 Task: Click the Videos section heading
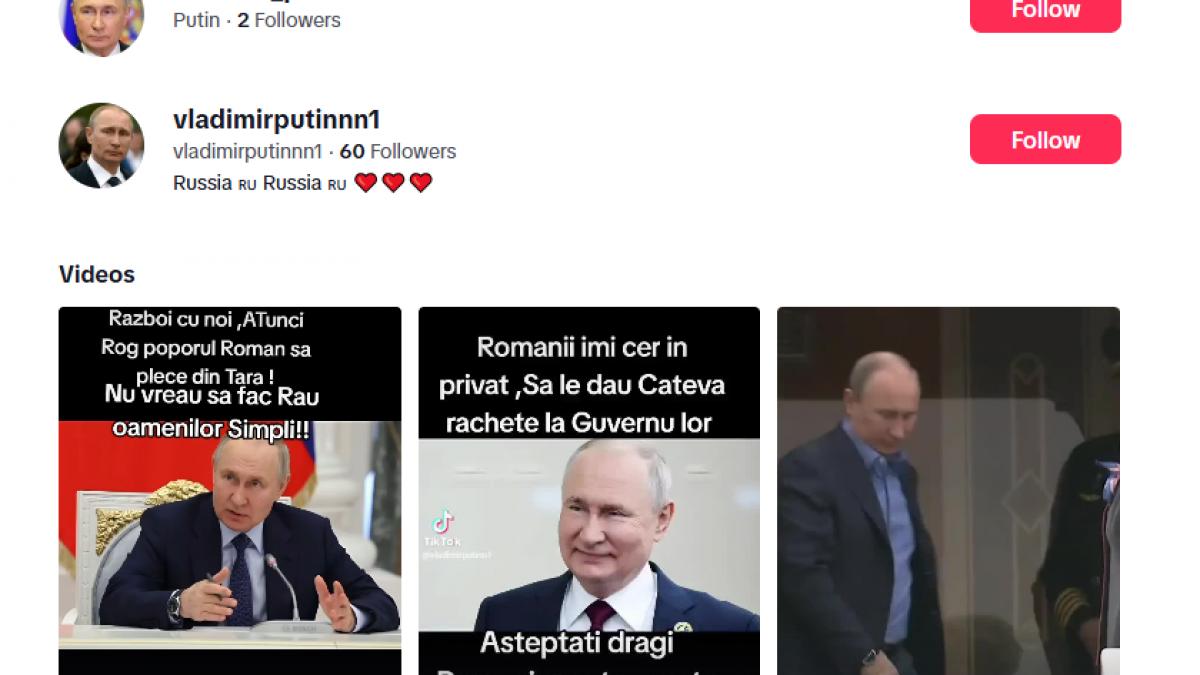97,274
